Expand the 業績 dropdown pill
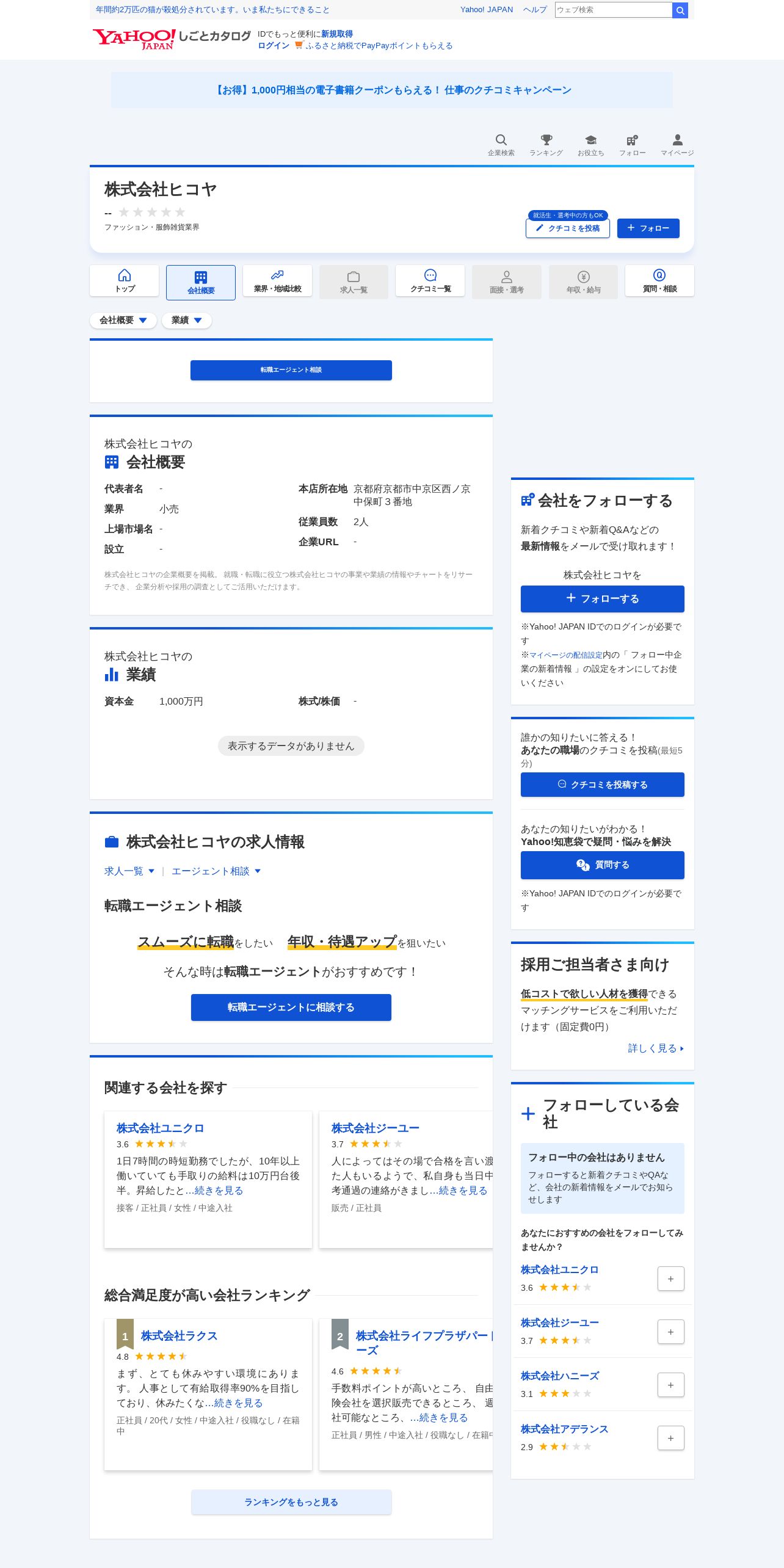The image size is (784, 1568). [187, 320]
